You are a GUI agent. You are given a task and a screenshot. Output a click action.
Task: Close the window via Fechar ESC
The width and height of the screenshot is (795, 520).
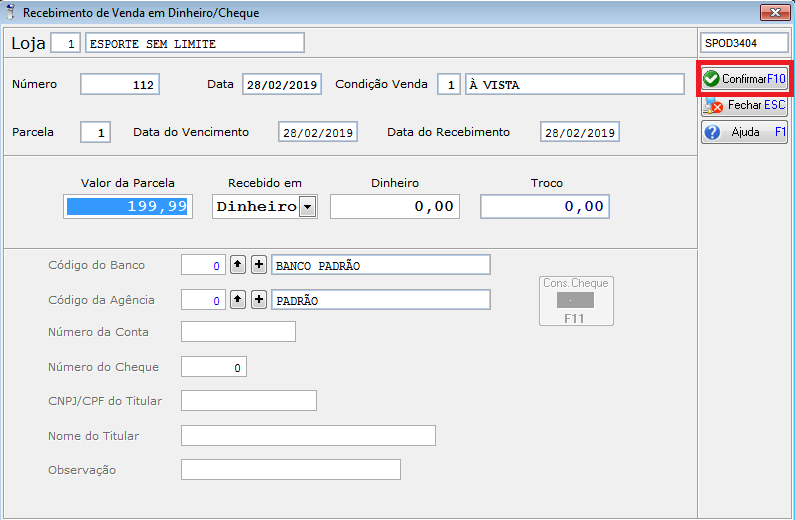[745, 105]
